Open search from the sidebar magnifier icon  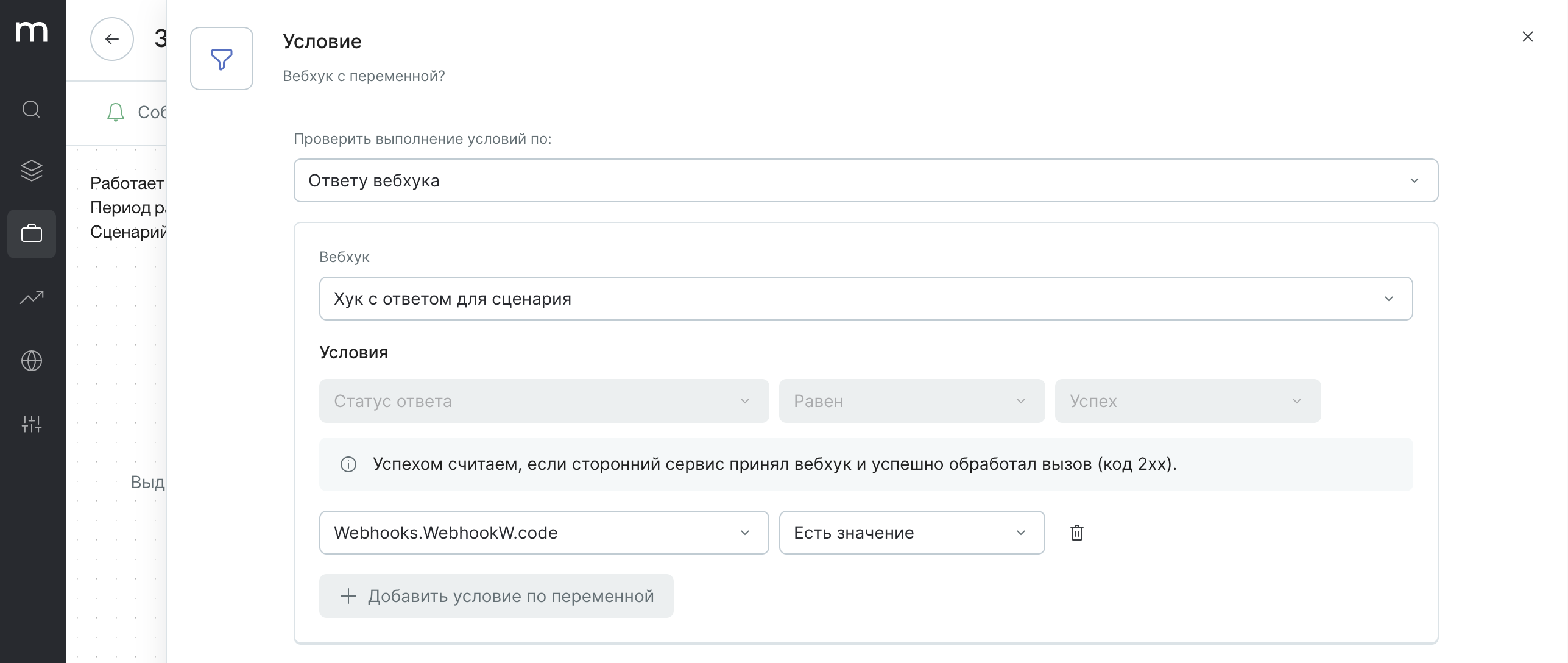point(32,110)
